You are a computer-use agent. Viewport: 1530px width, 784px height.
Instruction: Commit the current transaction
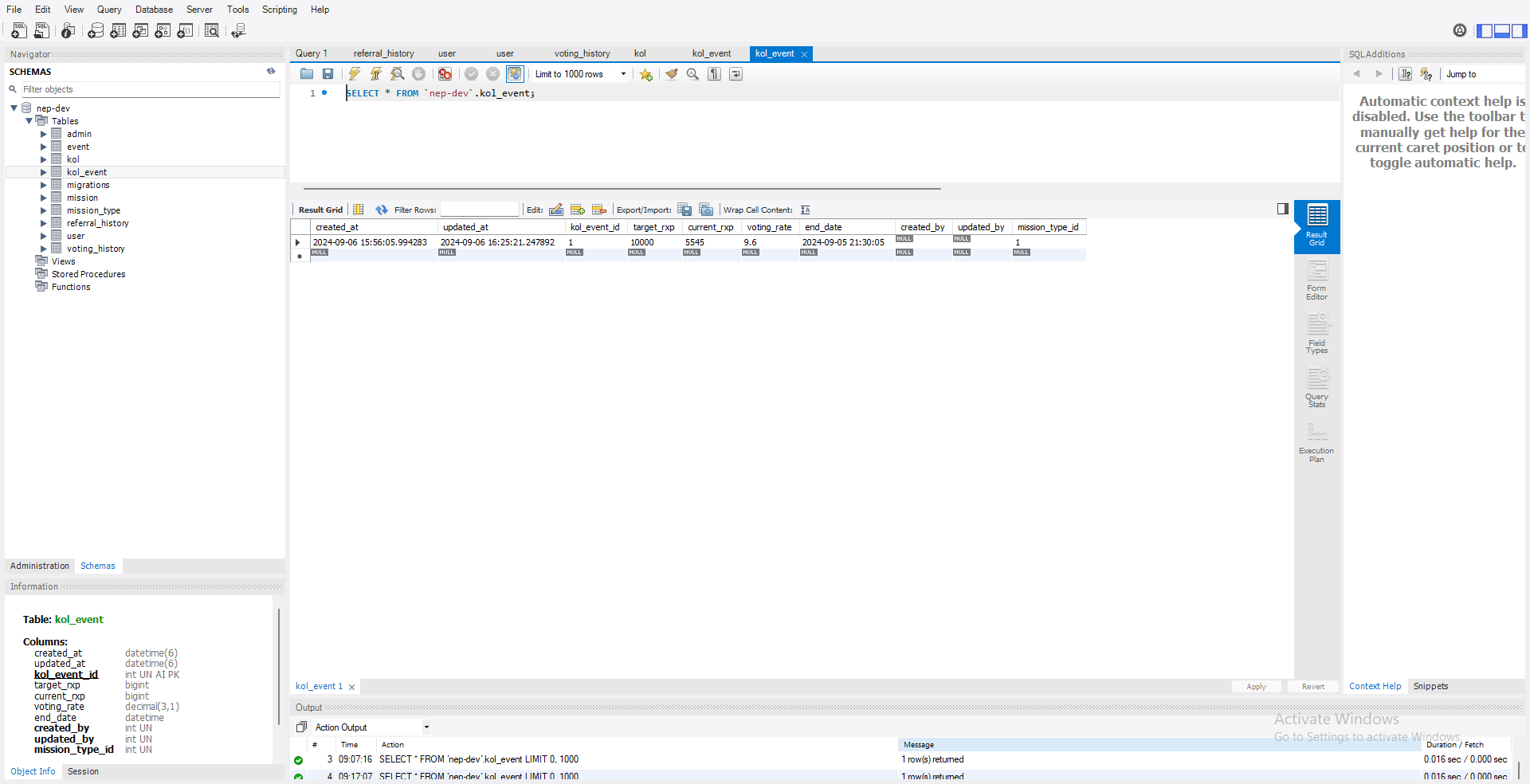coord(472,74)
